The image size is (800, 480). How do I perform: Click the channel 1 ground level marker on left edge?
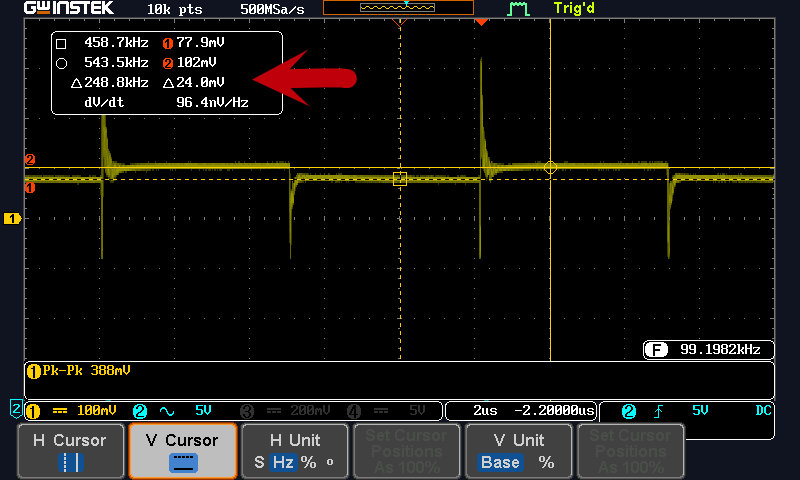pyautogui.click(x=12, y=218)
